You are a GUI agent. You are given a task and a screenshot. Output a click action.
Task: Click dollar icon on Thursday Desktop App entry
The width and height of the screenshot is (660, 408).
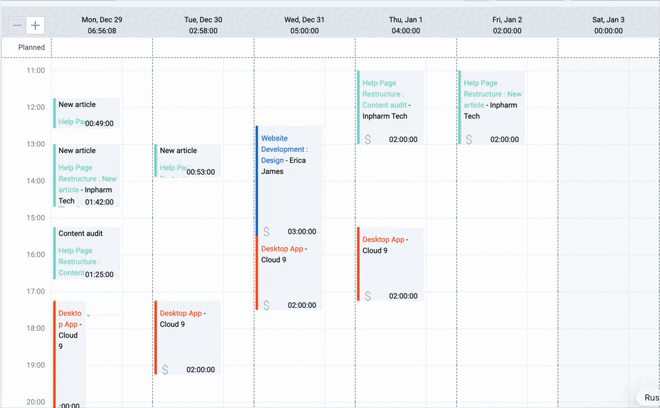pos(368,296)
